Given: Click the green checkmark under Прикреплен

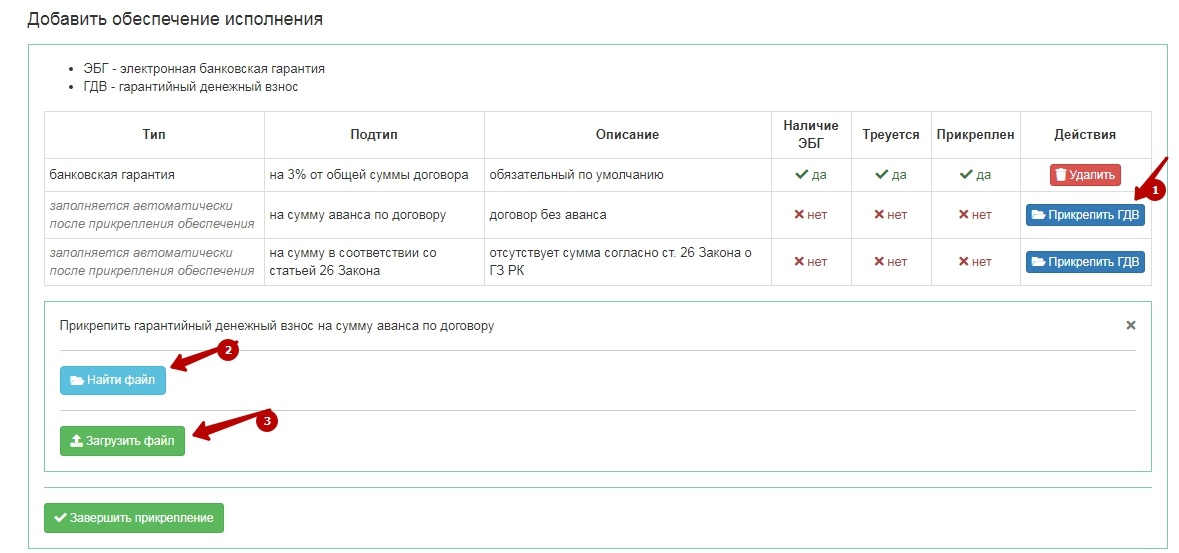Looking at the screenshot, I should [x=966, y=175].
